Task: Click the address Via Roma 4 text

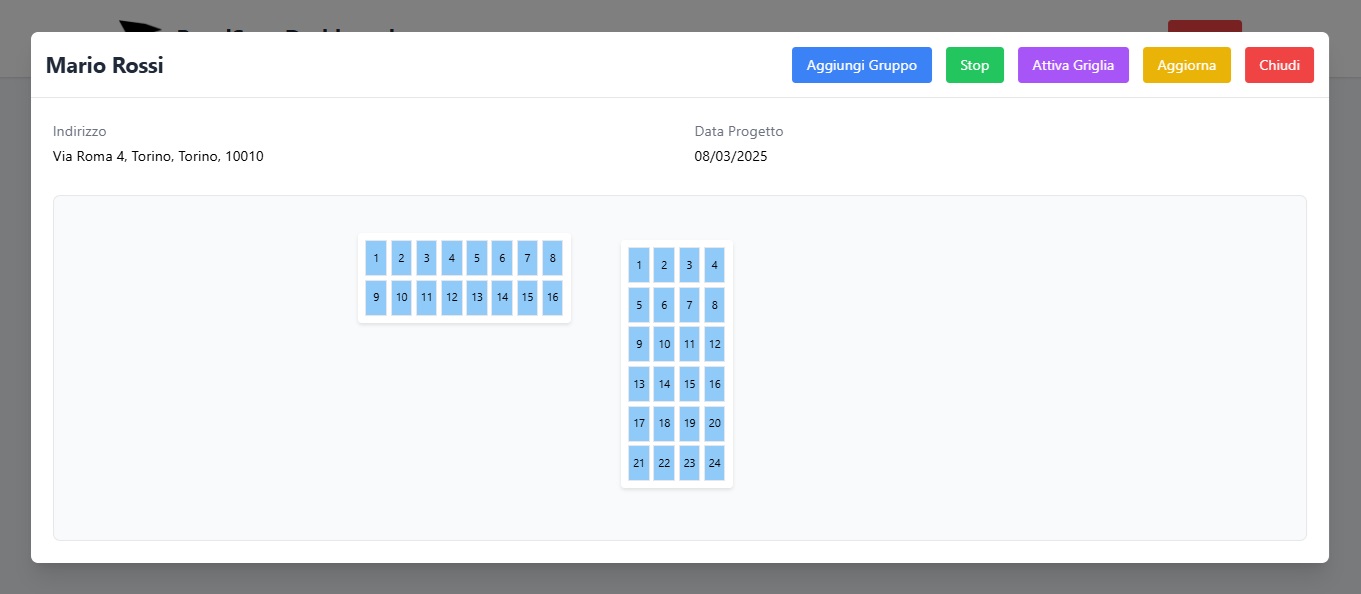Action: [x=158, y=156]
